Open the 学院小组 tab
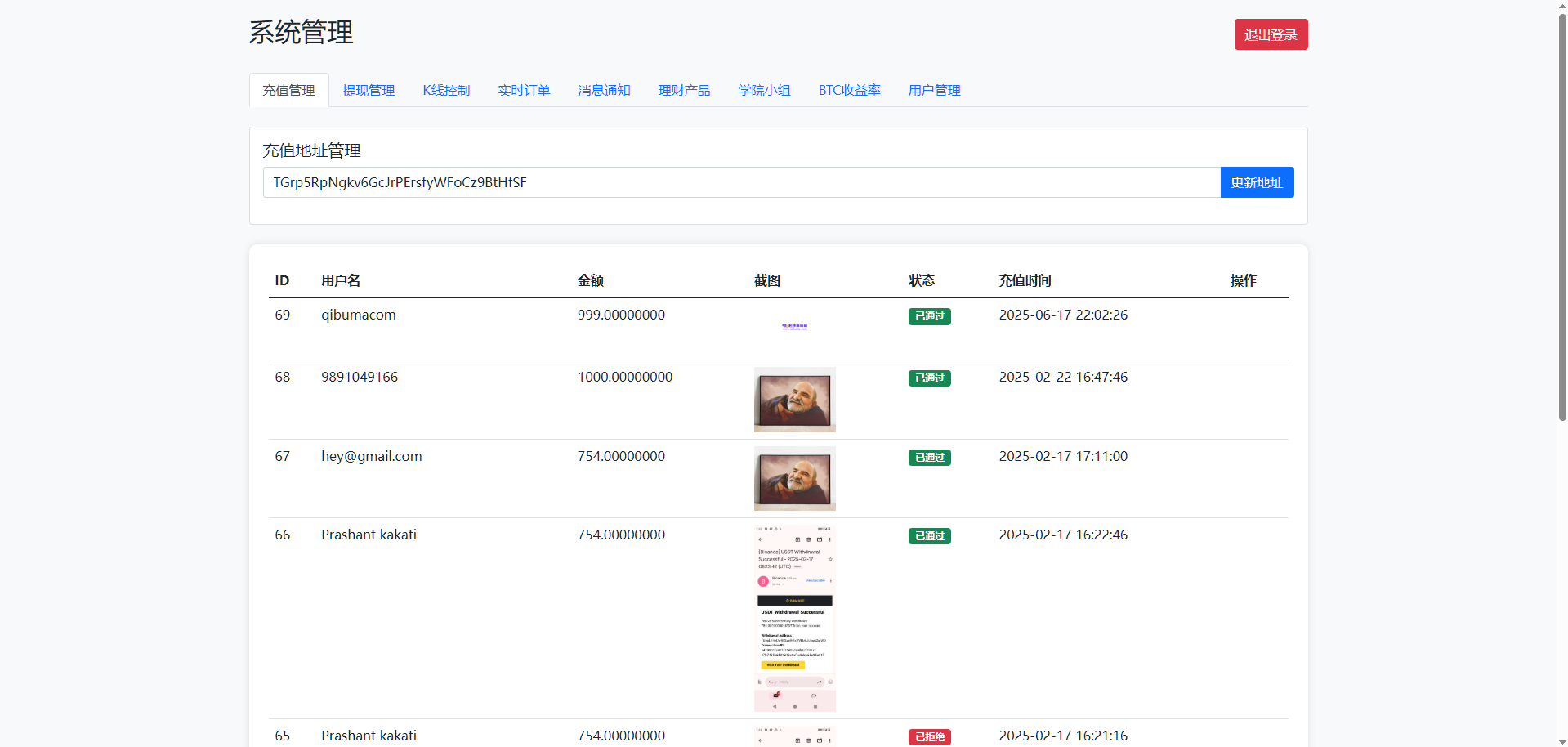This screenshot has width=1568, height=747. [x=764, y=91]
